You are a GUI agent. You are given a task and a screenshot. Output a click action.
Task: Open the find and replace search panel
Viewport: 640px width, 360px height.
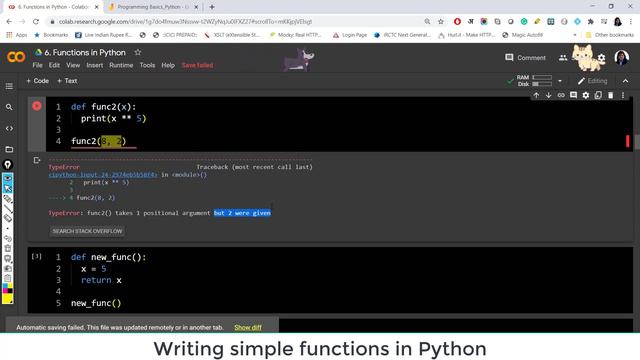pyautogui.click(x=9, y=107)
